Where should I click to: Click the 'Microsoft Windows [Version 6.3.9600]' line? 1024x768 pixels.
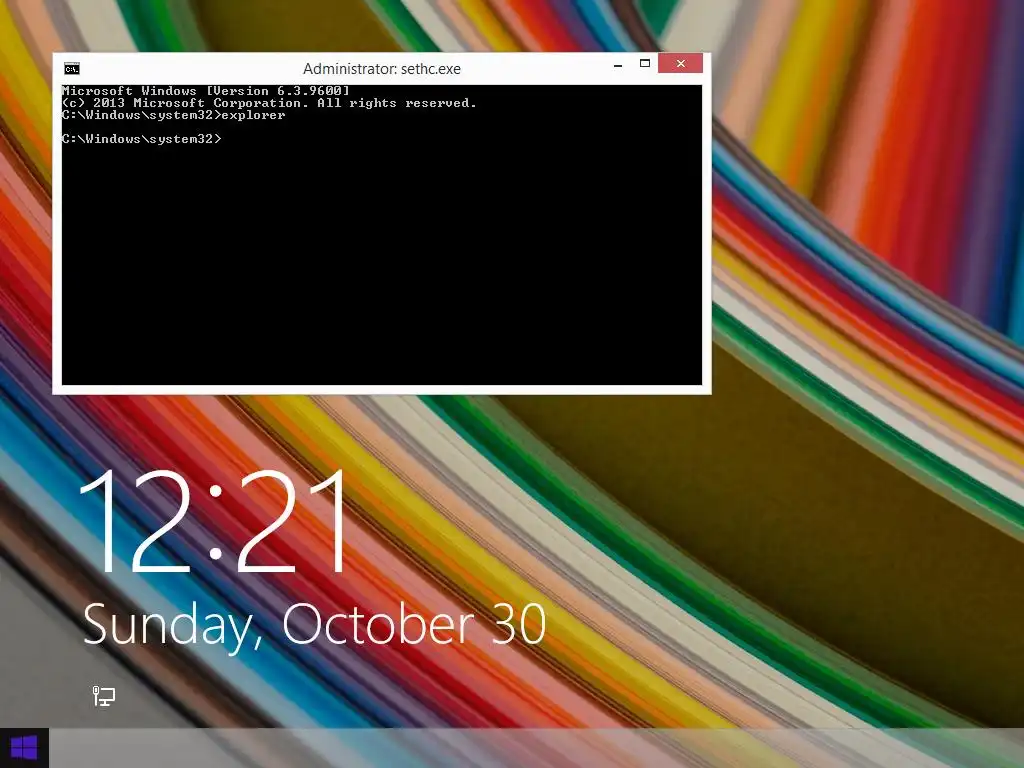[x=206, y=91]
